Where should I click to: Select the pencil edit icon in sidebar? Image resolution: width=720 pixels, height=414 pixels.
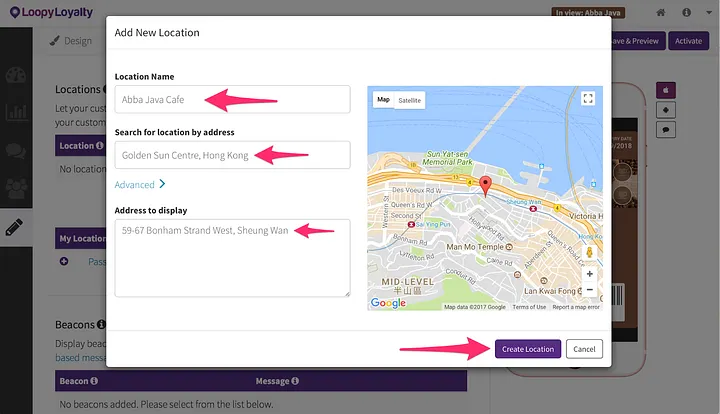[14, 227]
